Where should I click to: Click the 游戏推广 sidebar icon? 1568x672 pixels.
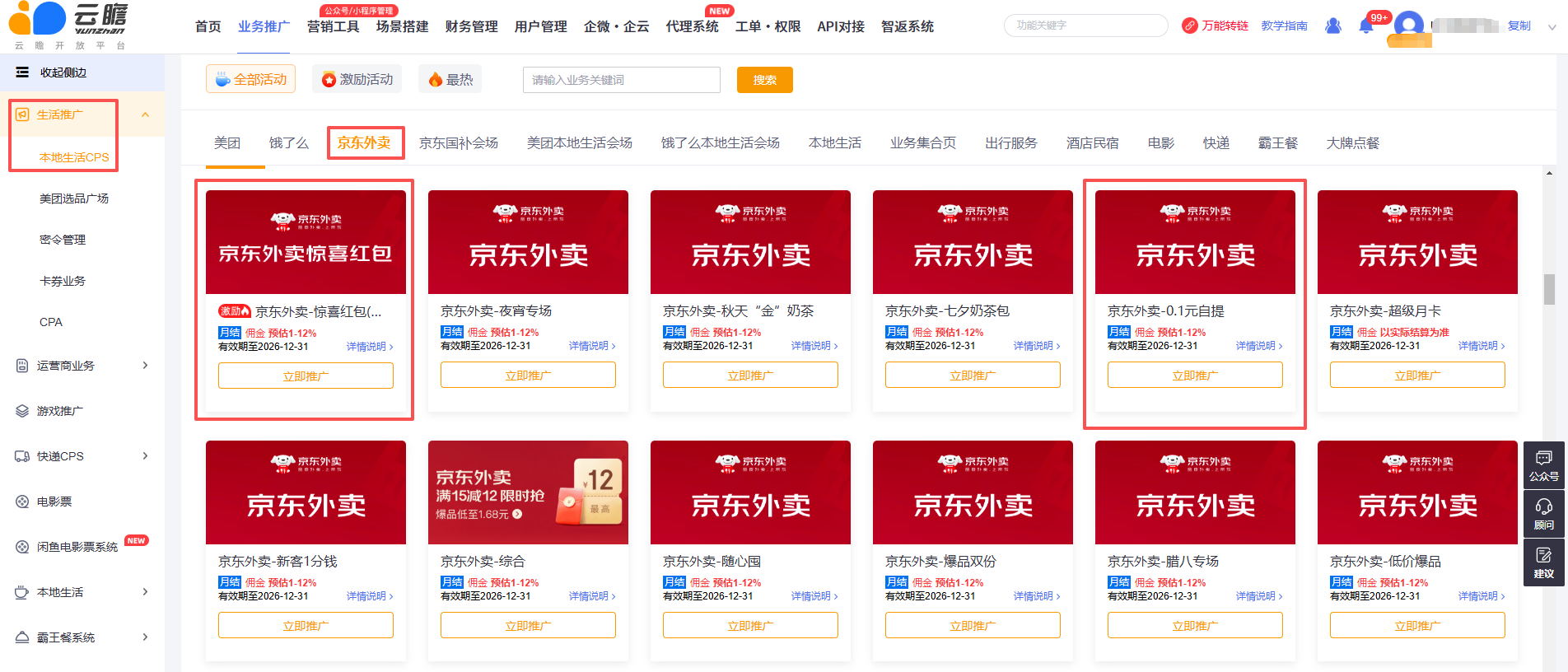point(22,411)
